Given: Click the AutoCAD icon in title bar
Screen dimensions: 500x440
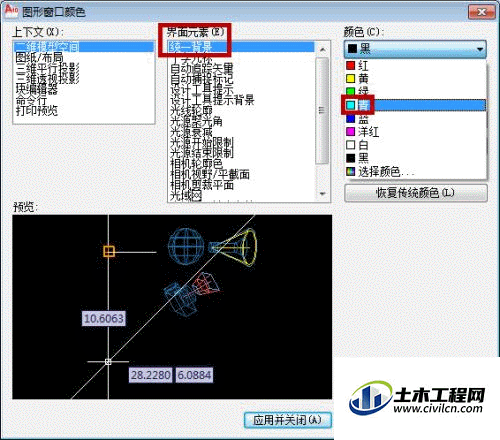Looking at the screenshot, I should (11, 10).
